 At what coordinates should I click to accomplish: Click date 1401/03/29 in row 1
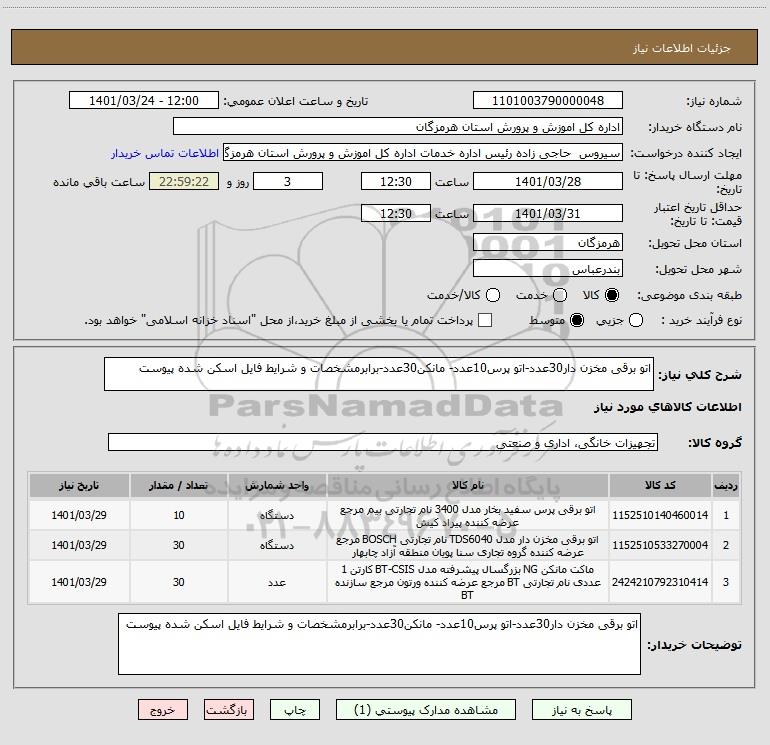tap(79, 515)
